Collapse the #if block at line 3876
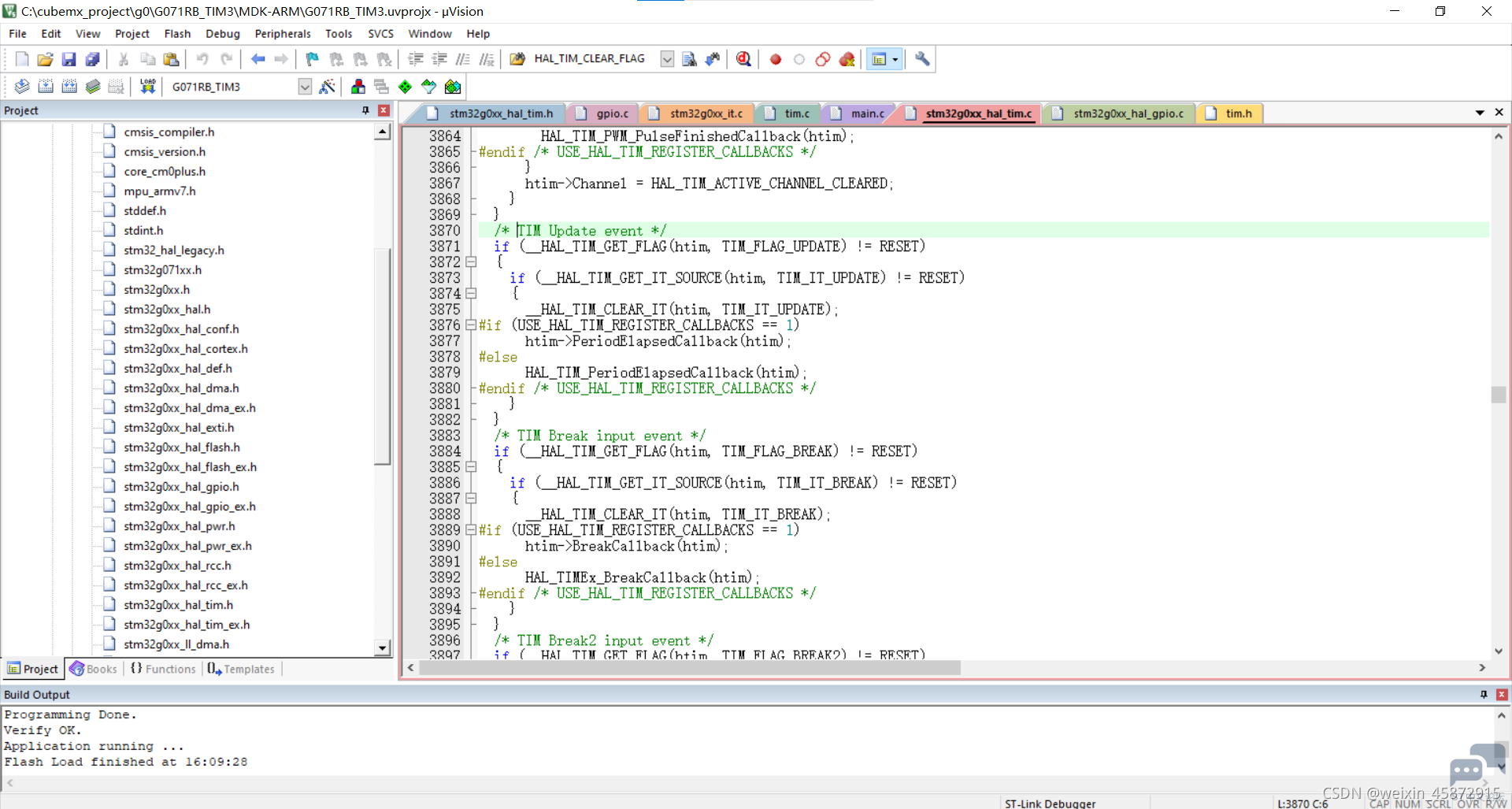The image size is (1512, 809). click(471, 325)
